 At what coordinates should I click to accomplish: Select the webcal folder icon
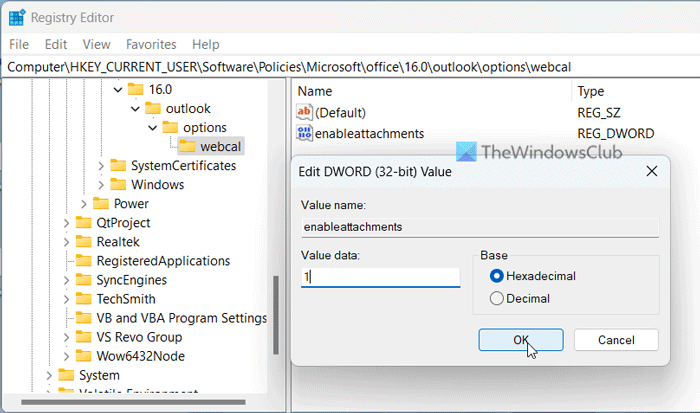188,146
